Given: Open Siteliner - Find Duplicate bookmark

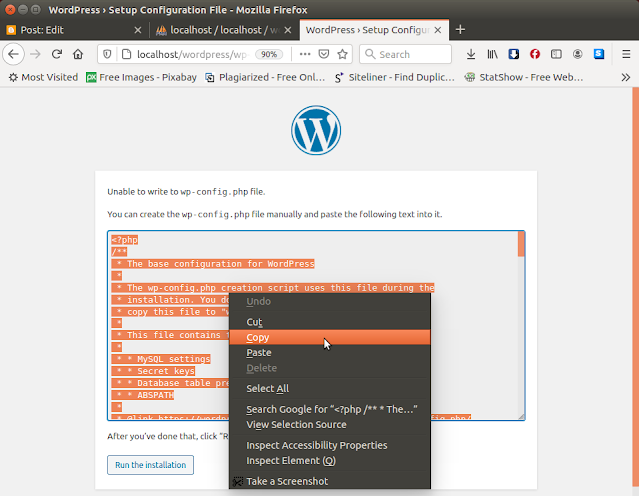Looking at the screenshot, I should [x=394, y=77].
